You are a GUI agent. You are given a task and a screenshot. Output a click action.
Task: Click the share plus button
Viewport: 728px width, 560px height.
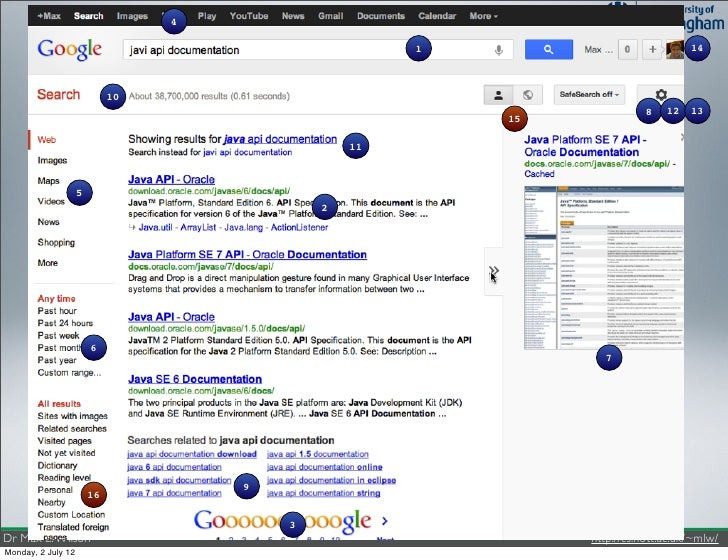pyautogui.click(x=652, y=49)
